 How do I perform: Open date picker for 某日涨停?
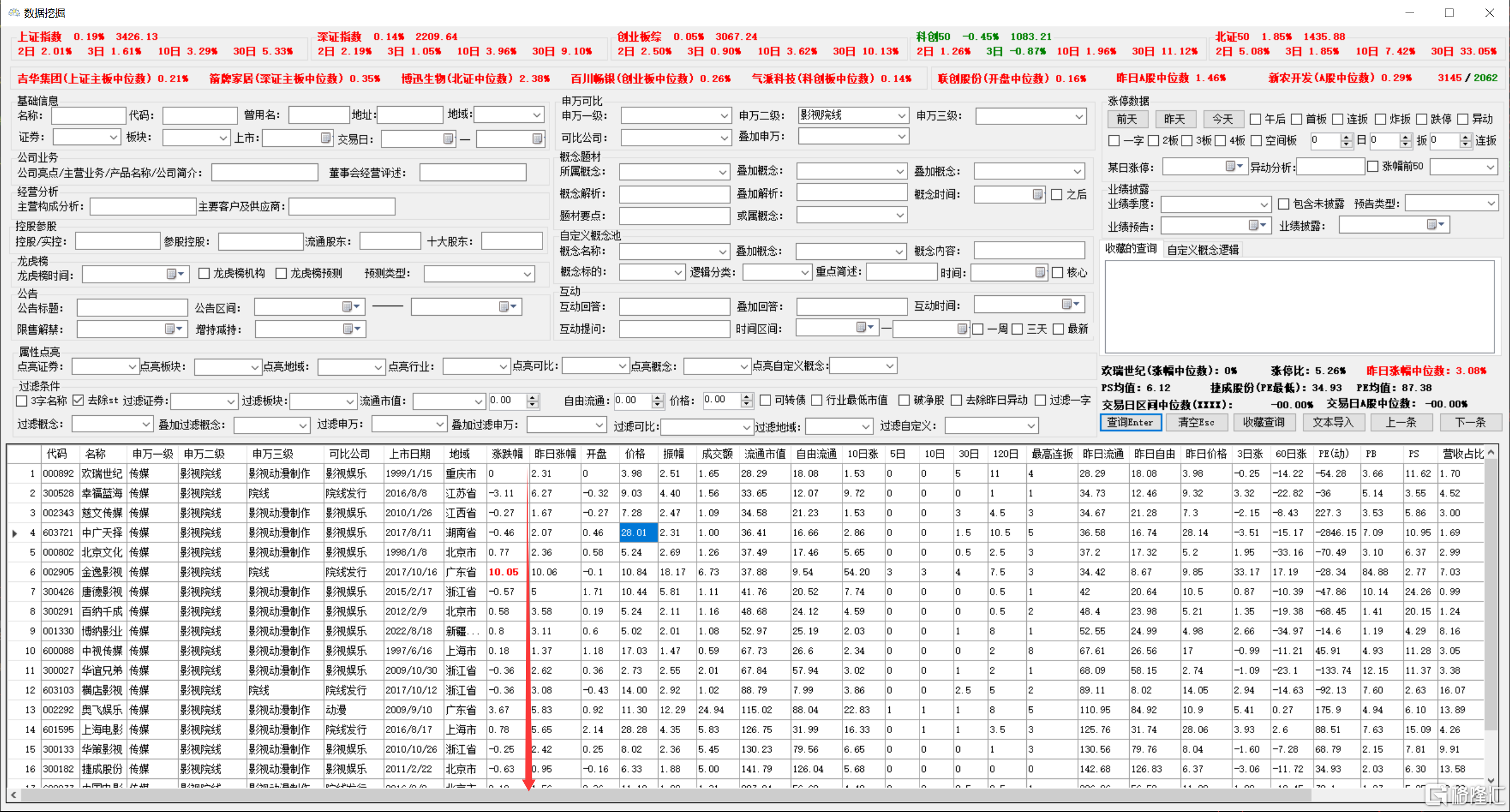tap(1235, 167)
